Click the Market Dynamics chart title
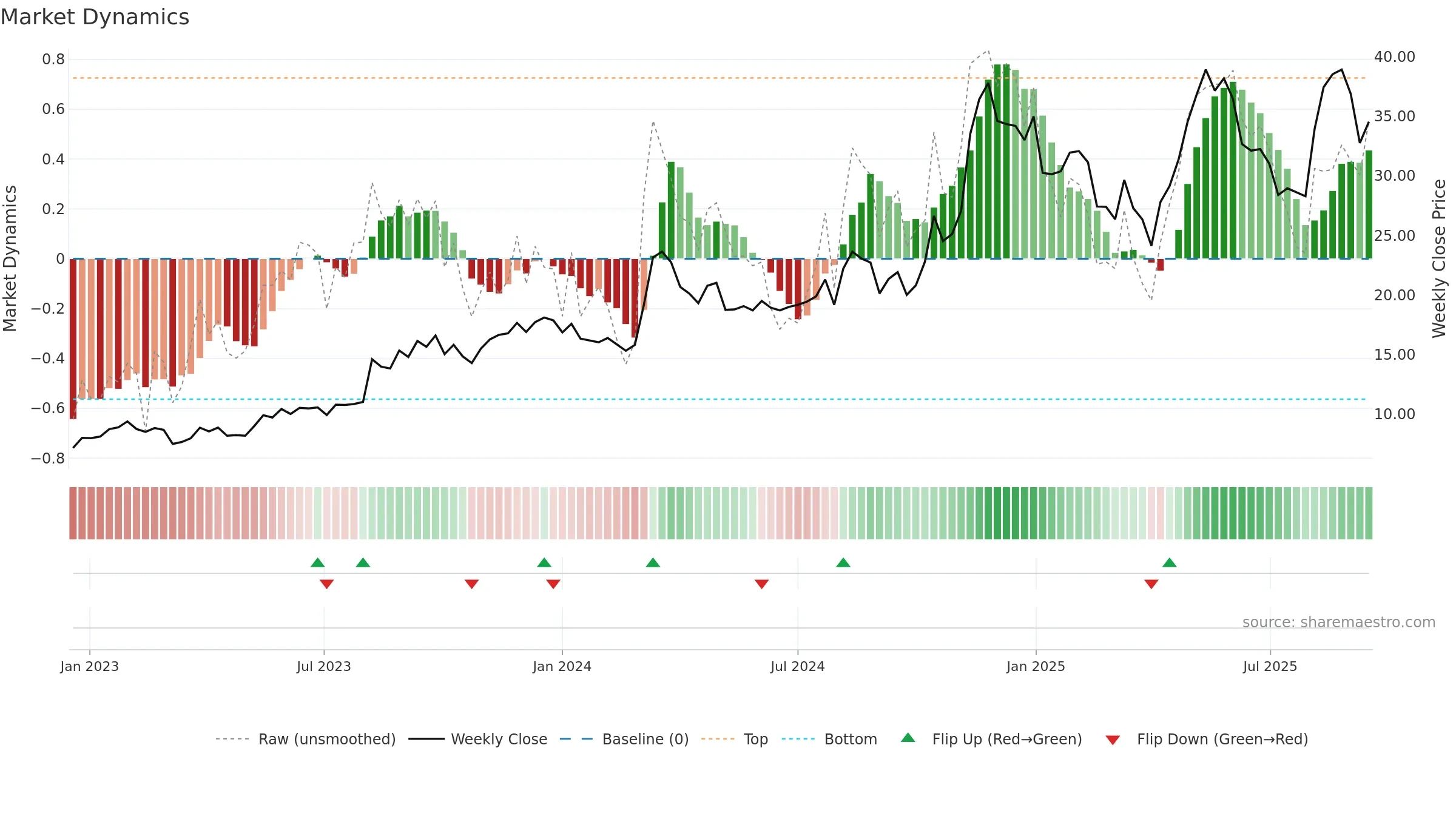1456x819 pixels. (x=95, y=17)
